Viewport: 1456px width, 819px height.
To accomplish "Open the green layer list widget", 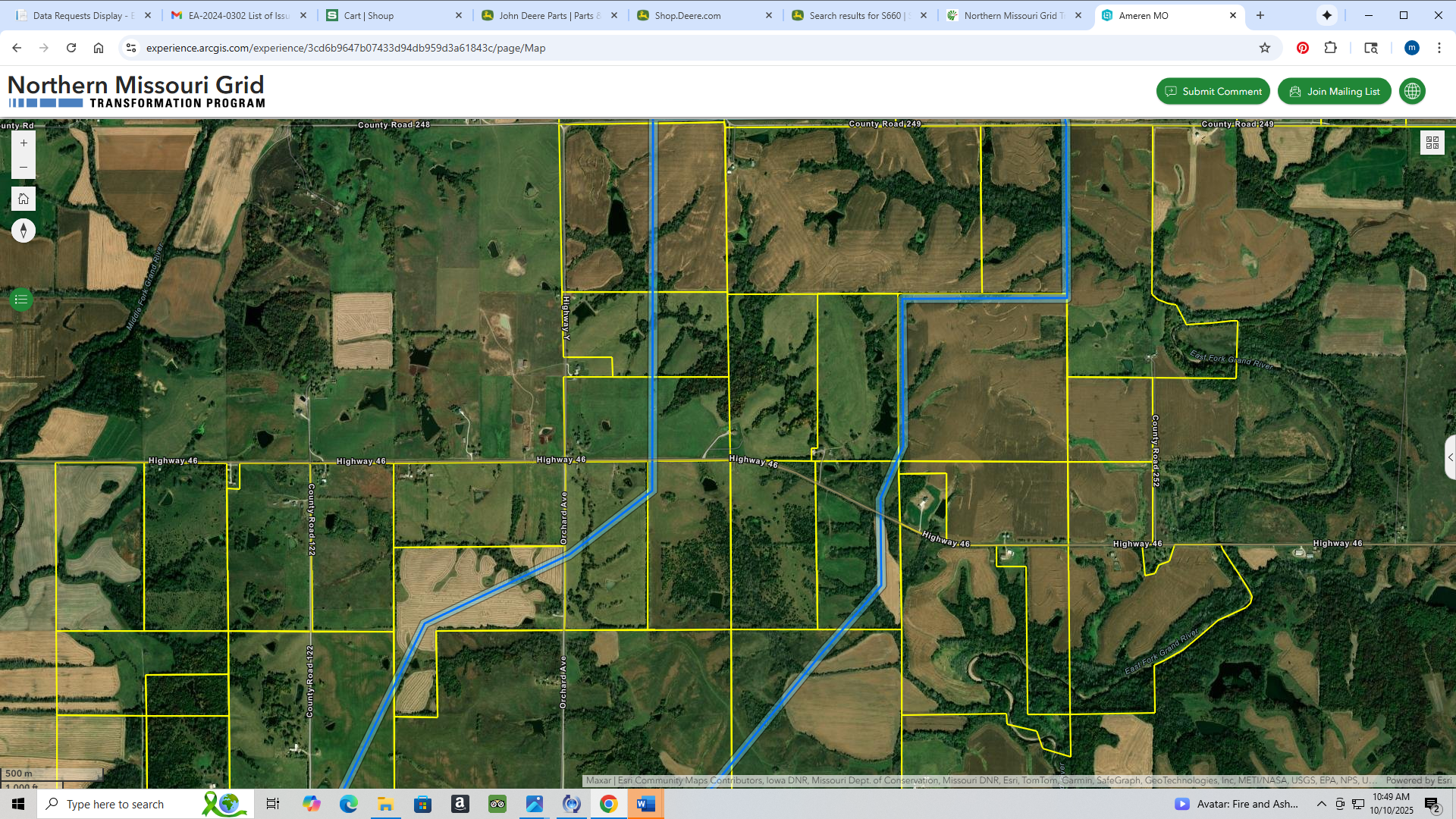I will pos(21,300).
